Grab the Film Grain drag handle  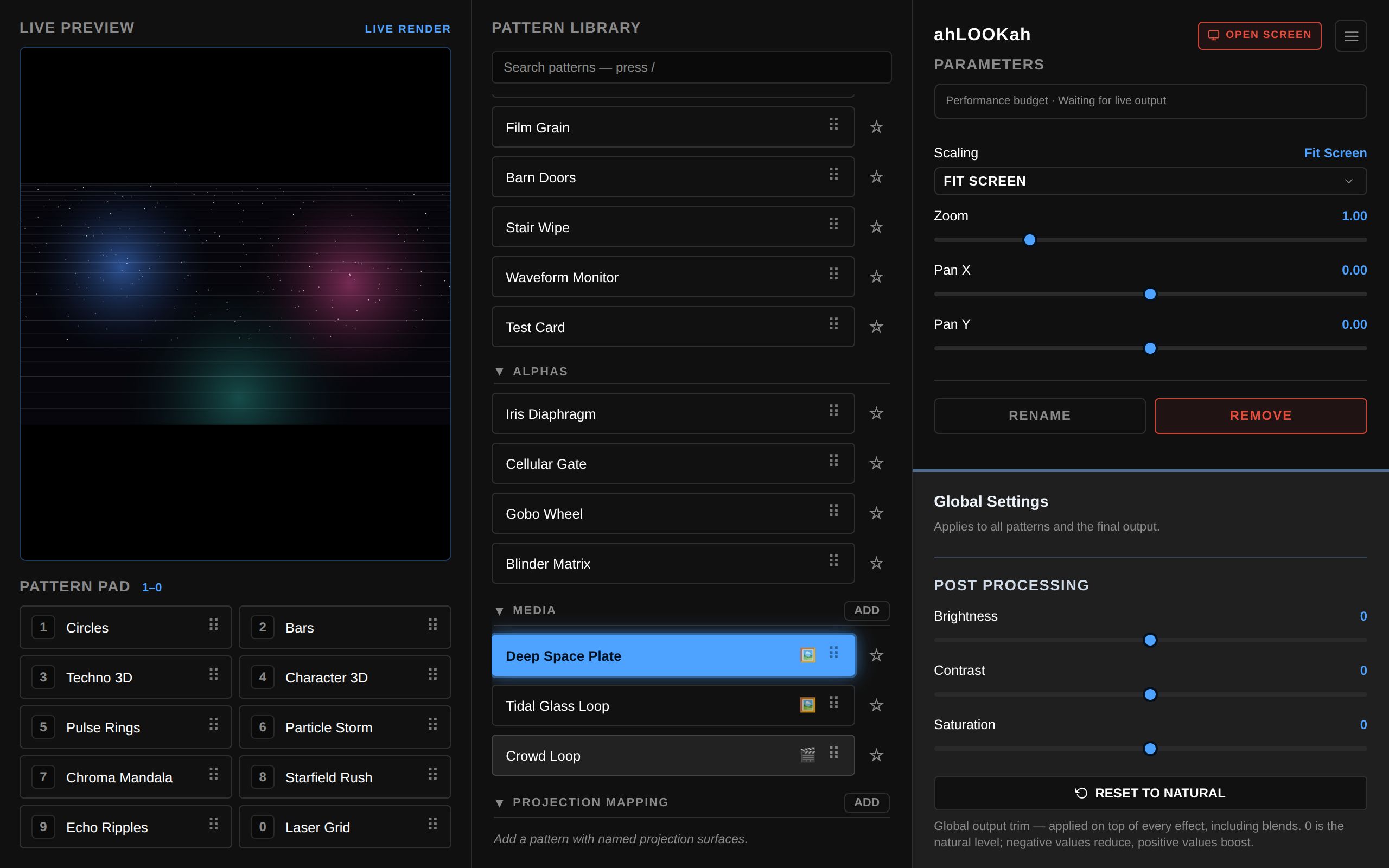click(x=833, y=124)
